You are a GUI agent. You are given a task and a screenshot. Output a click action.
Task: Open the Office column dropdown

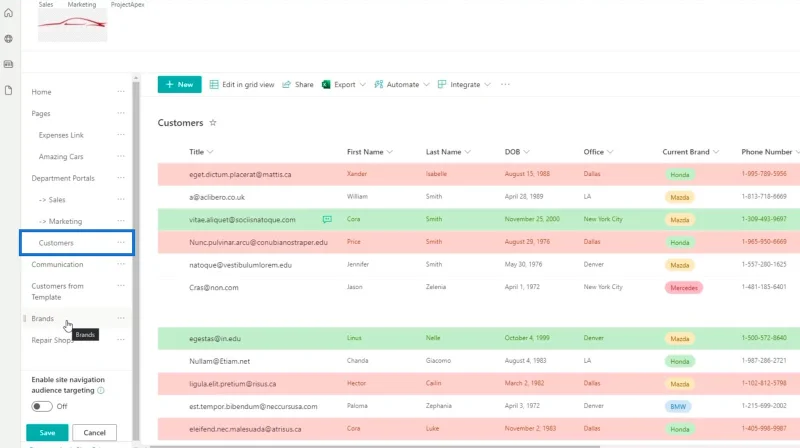(610, 152)
